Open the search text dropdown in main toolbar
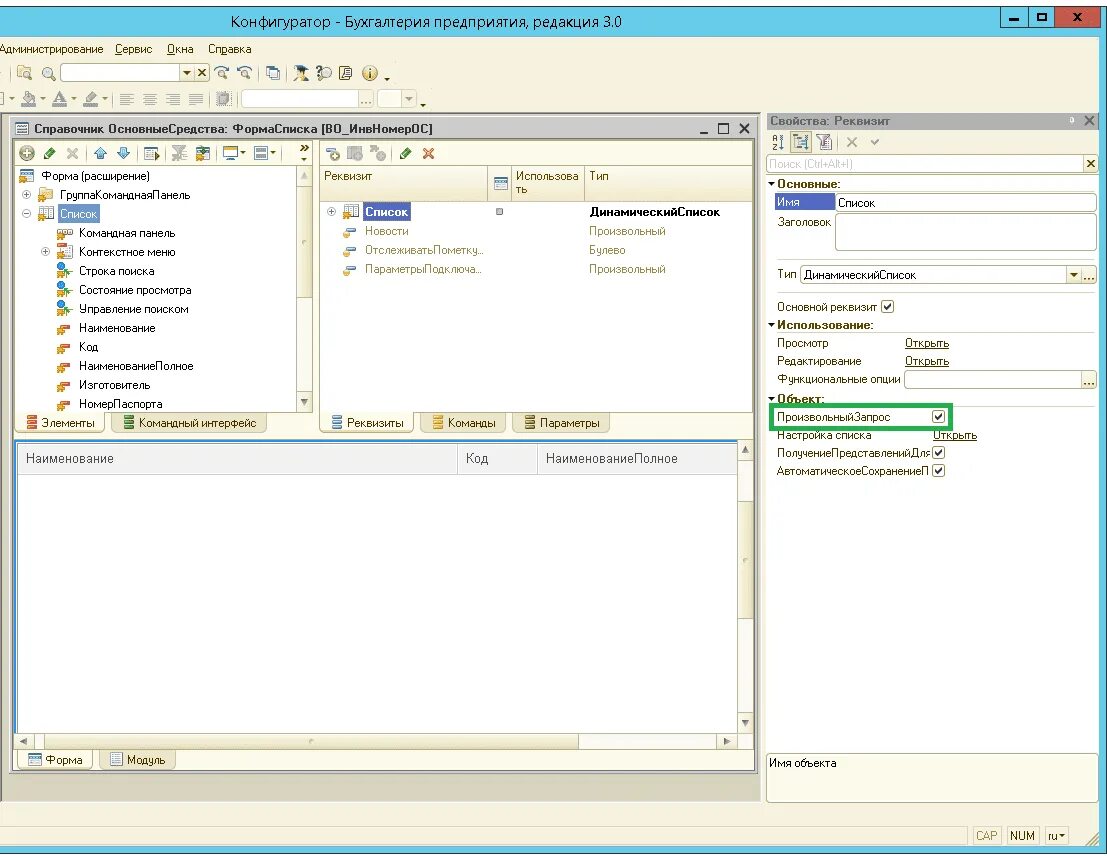1107x856 pixels. [x=186, y=73]
